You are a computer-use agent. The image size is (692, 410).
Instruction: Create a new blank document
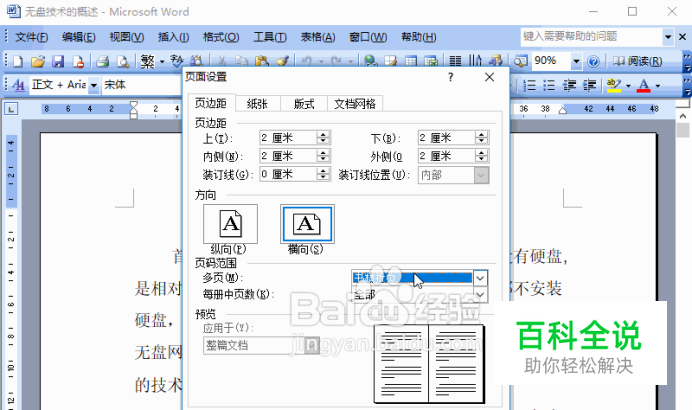pyautogui.click(x=18, y=61)
